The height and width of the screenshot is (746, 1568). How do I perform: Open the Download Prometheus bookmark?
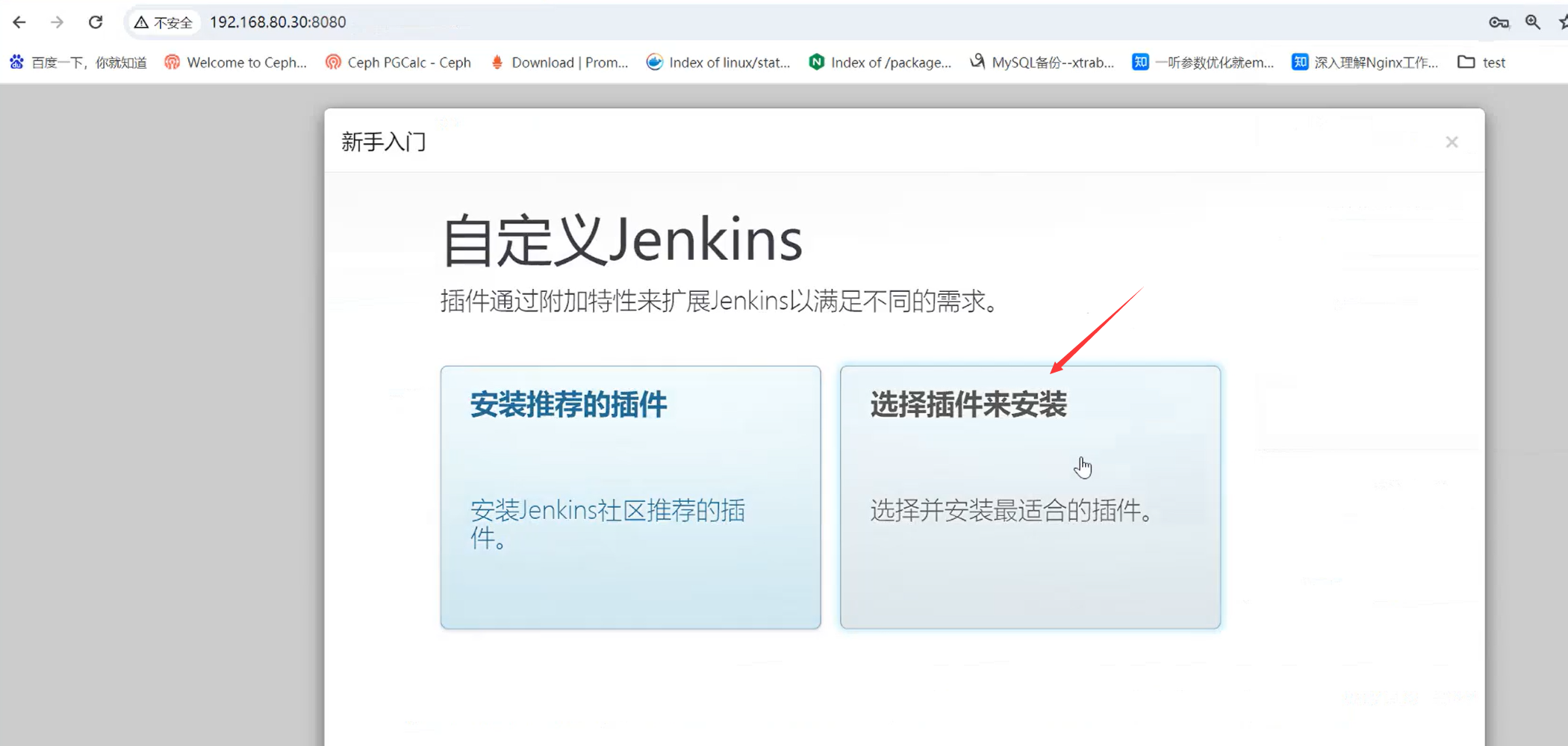[559, 63]
